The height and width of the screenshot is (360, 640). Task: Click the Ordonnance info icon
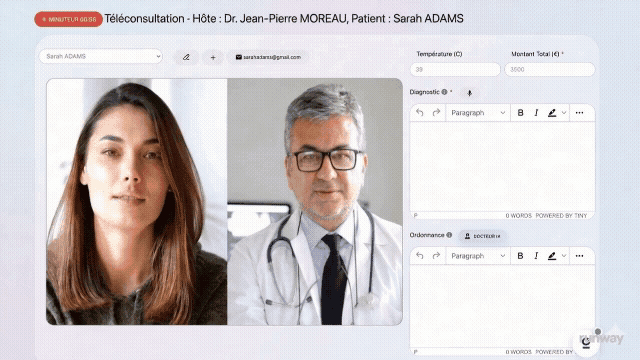click(x=449, y=235)
